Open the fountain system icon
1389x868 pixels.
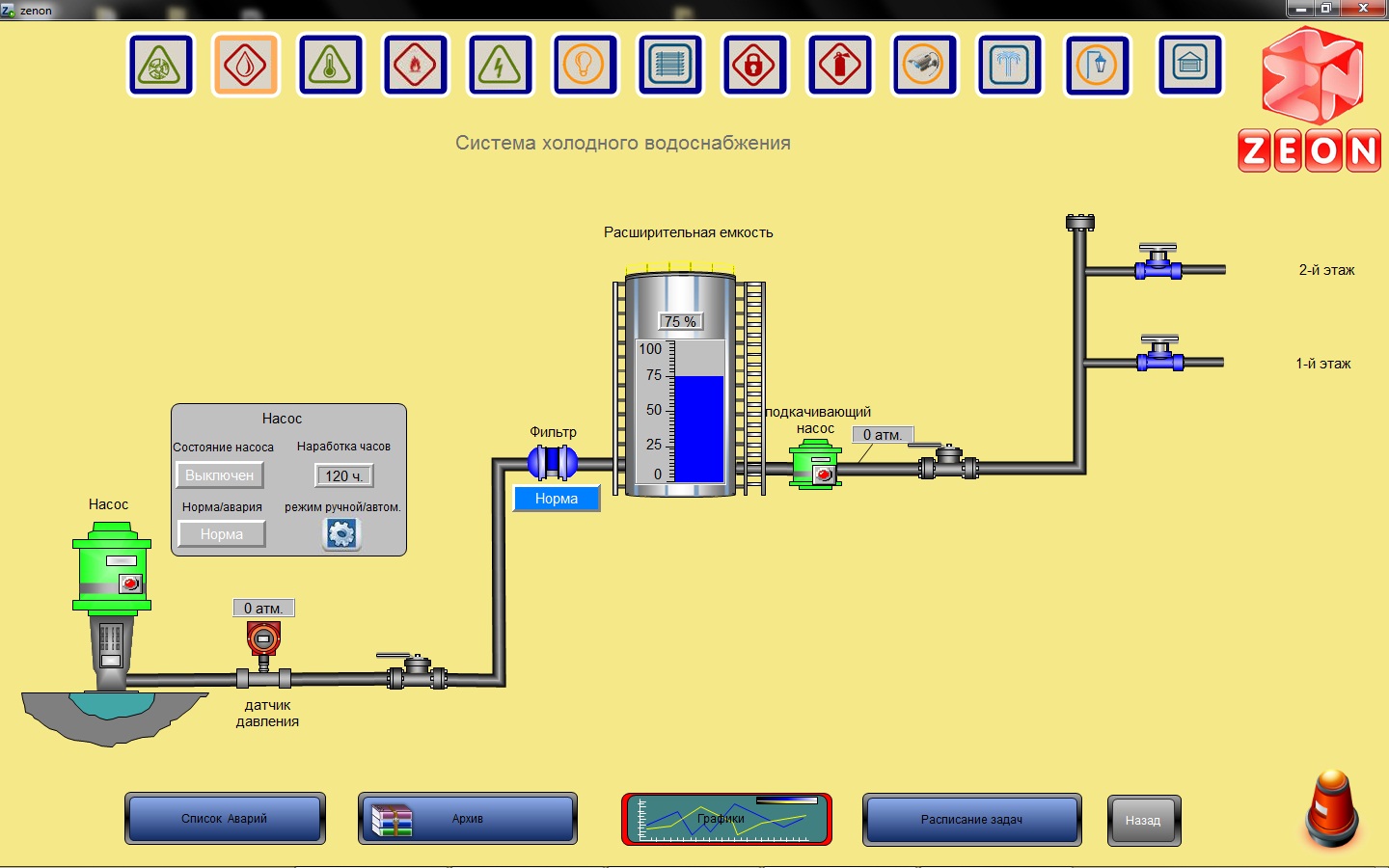point(1010,66)
